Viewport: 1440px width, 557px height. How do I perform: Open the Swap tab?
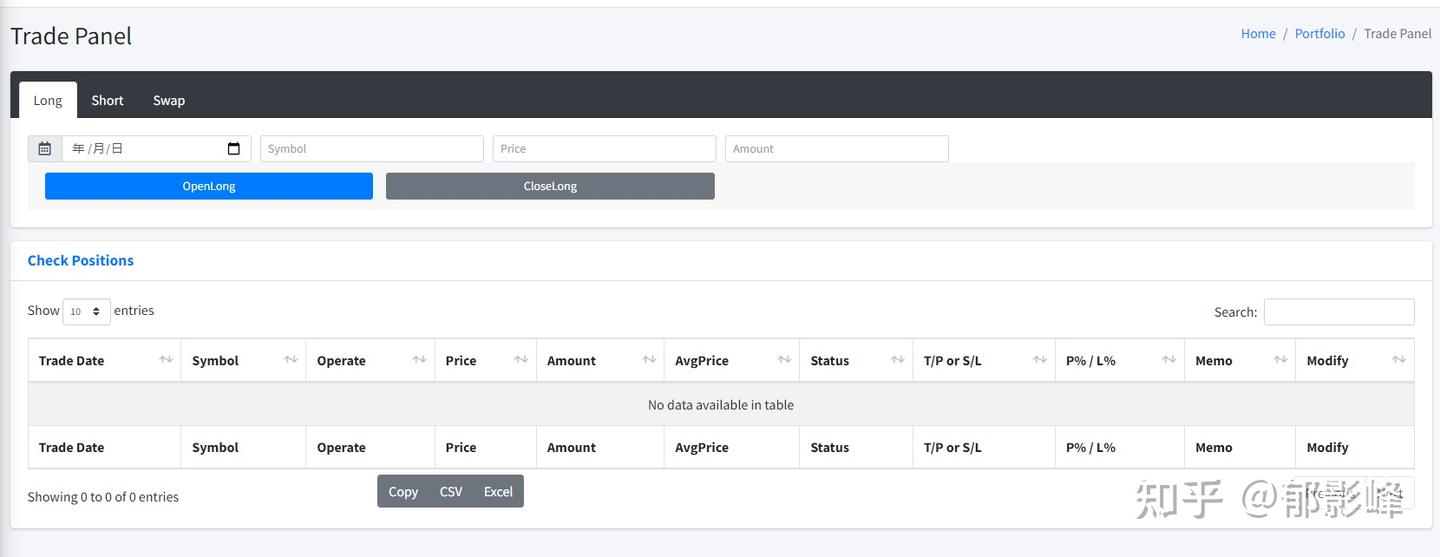169,100
